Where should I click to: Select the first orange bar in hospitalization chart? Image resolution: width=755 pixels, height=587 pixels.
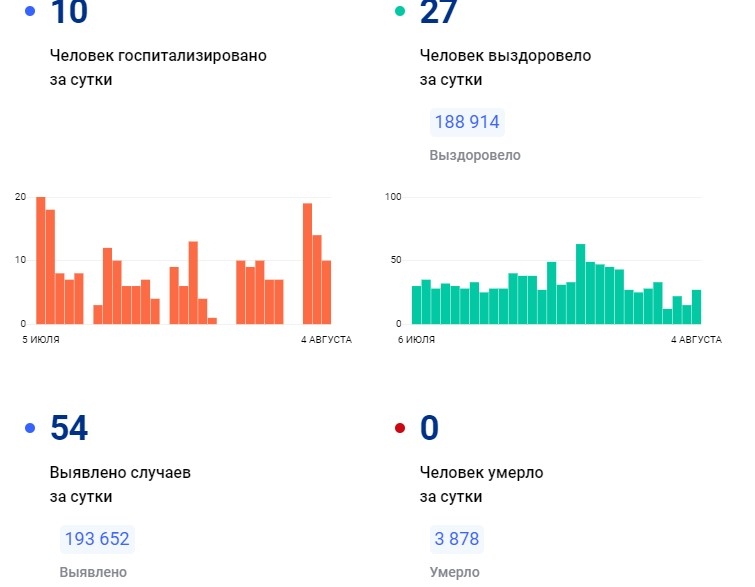point(41,261)
